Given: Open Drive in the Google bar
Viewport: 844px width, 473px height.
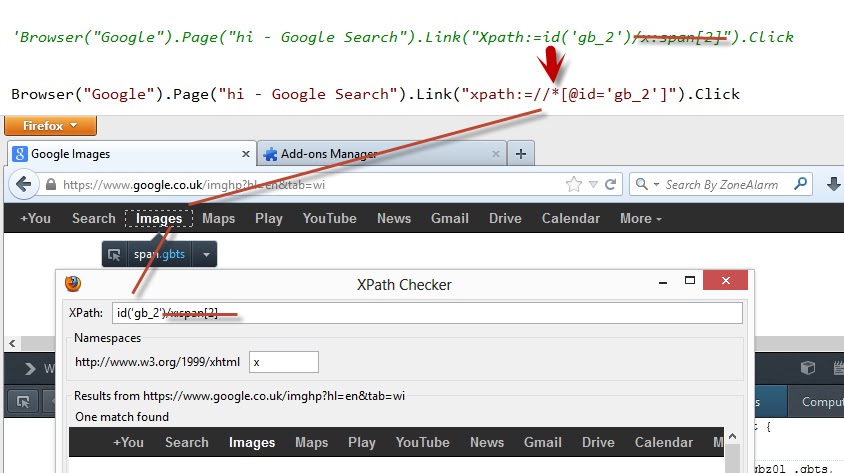Looking at the screenshot, I should (x=505, y=218).
